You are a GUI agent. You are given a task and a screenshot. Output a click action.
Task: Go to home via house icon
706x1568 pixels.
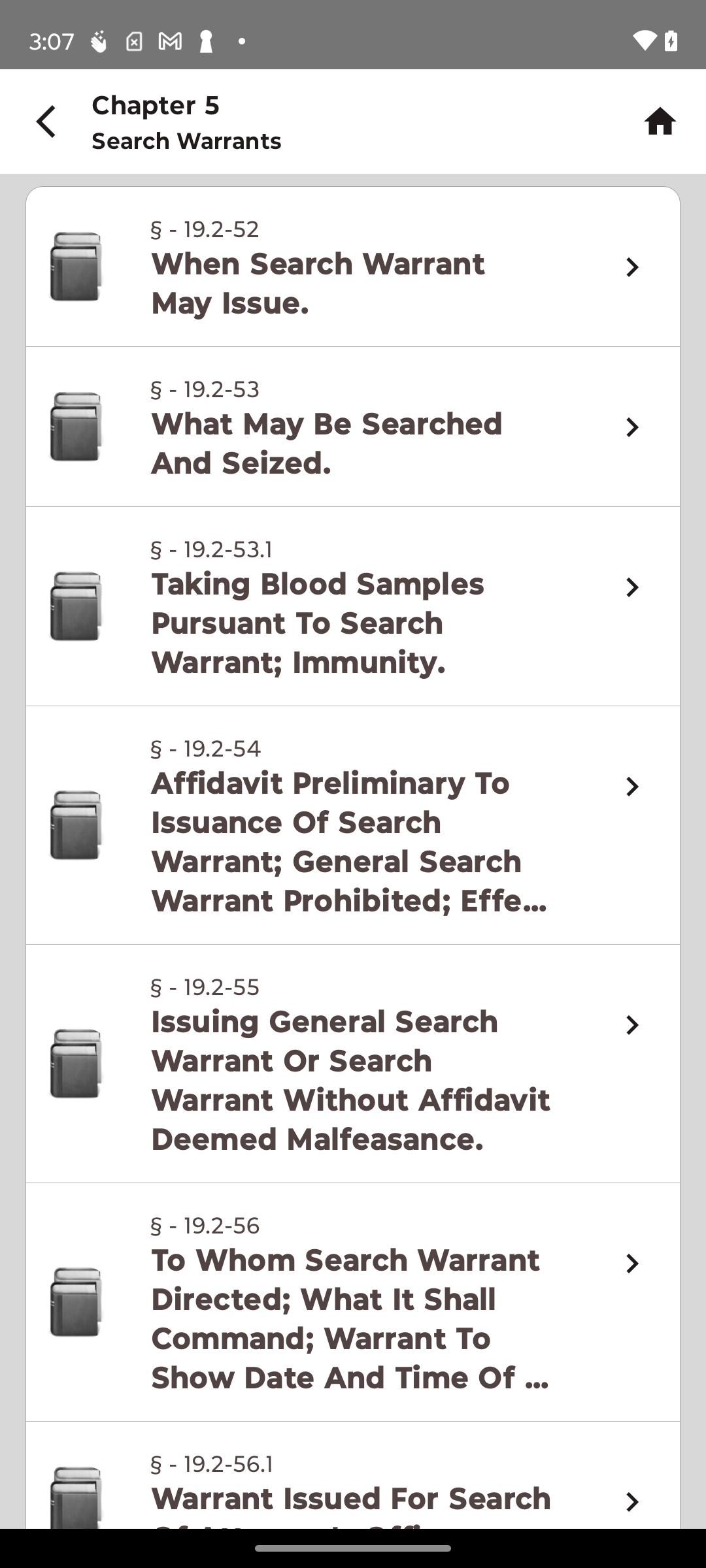coord(660,122)
